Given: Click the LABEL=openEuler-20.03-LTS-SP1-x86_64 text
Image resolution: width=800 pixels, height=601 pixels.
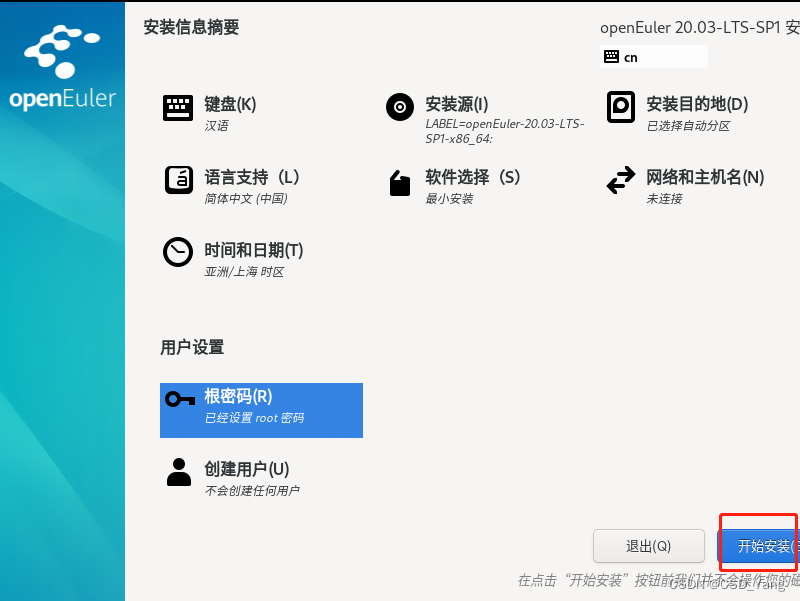Looking at the screenshot, I should tap(505, 131).
